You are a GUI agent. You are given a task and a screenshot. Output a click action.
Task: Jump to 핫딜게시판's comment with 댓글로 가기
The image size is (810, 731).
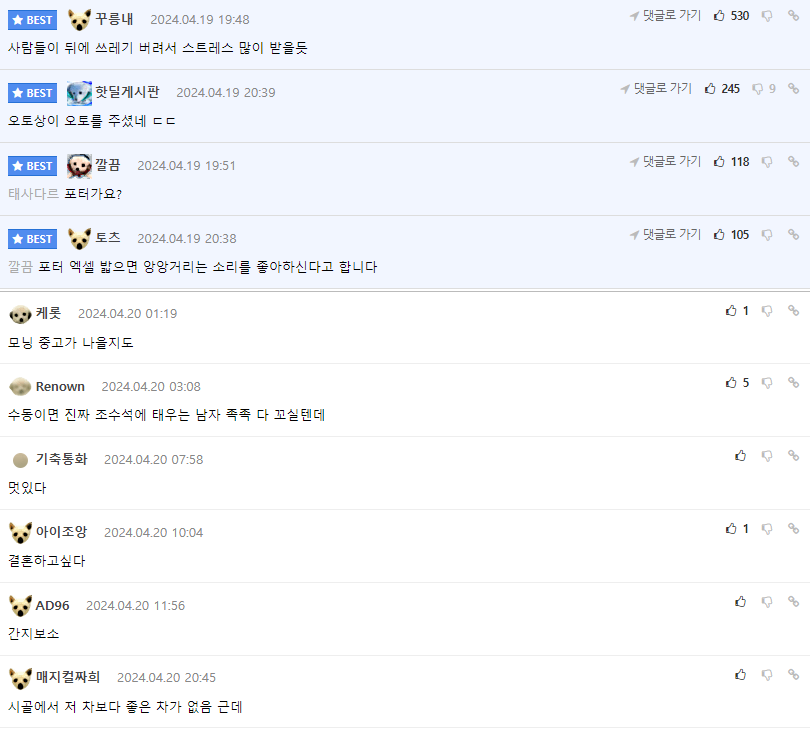656,89
